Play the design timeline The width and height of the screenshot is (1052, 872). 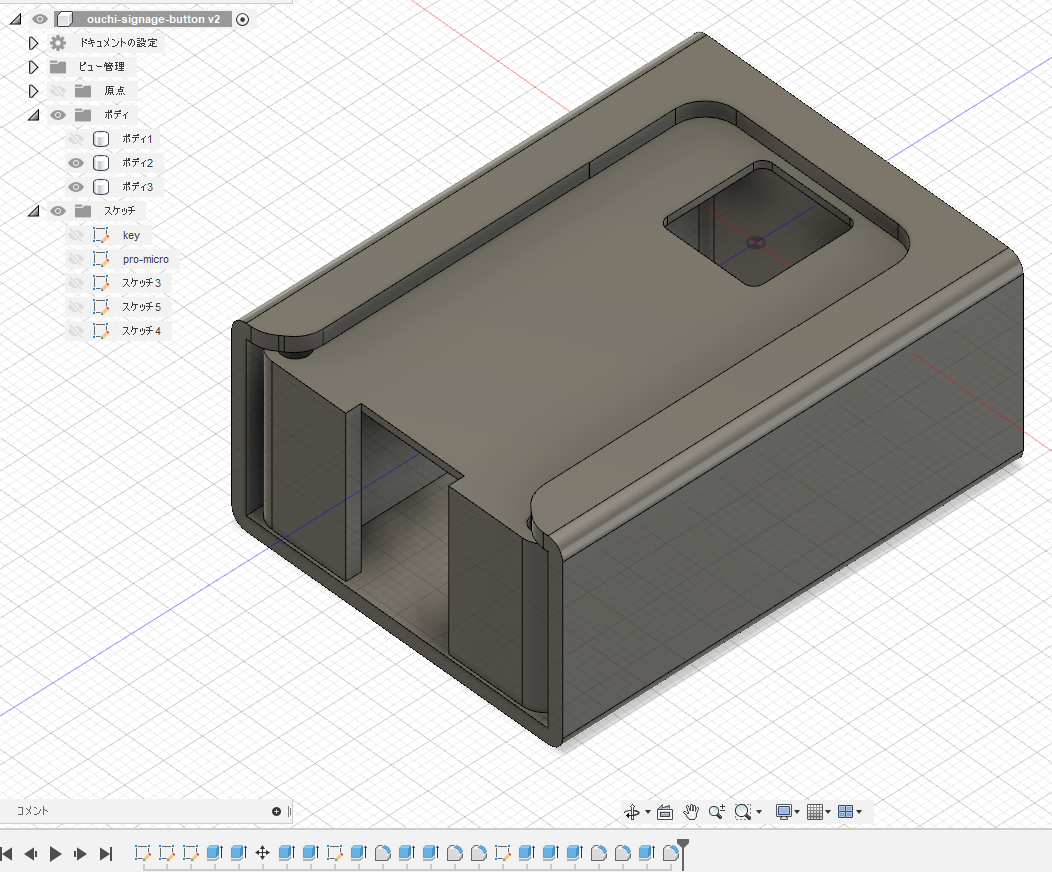coord(56,854)
